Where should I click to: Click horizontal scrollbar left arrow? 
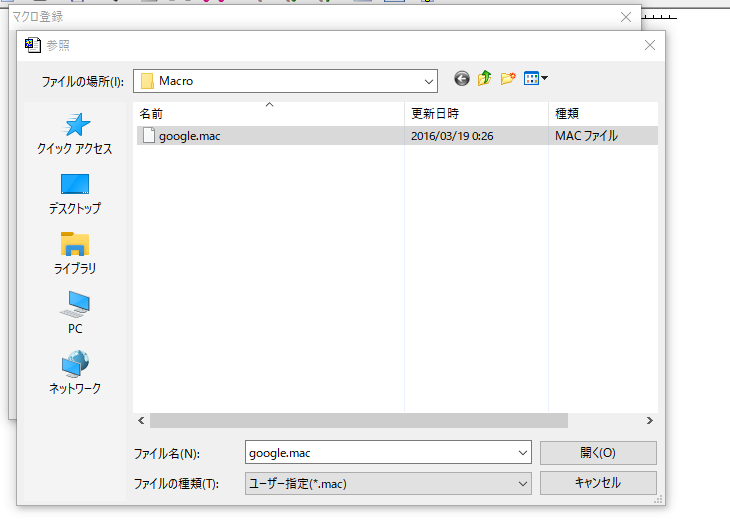coord(141,420)
